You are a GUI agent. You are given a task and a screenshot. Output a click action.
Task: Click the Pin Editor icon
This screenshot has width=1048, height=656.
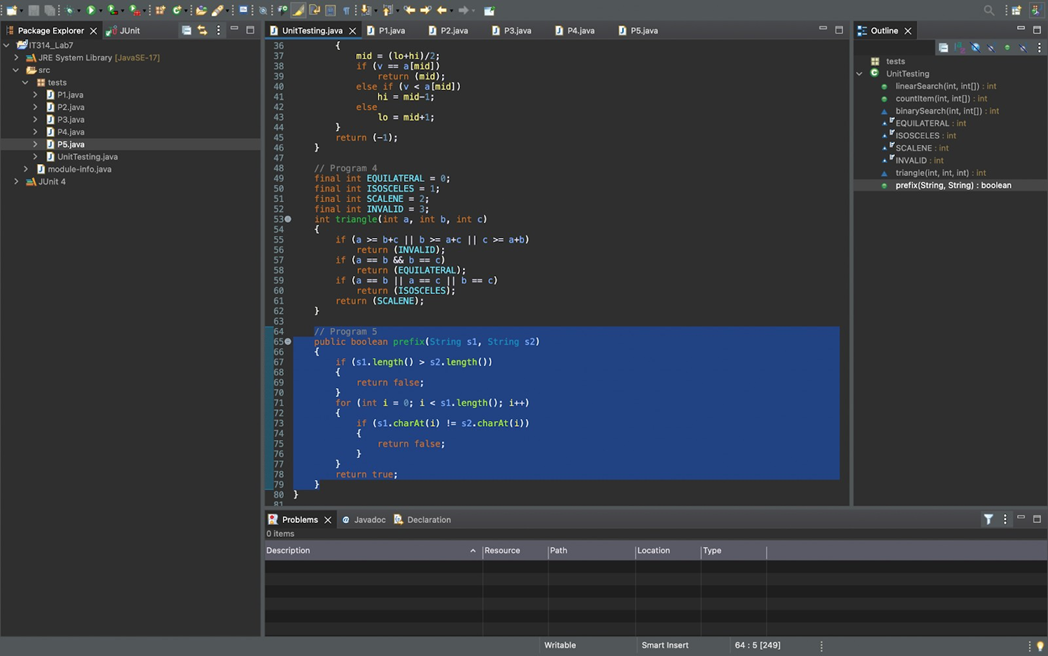(489, 11)
